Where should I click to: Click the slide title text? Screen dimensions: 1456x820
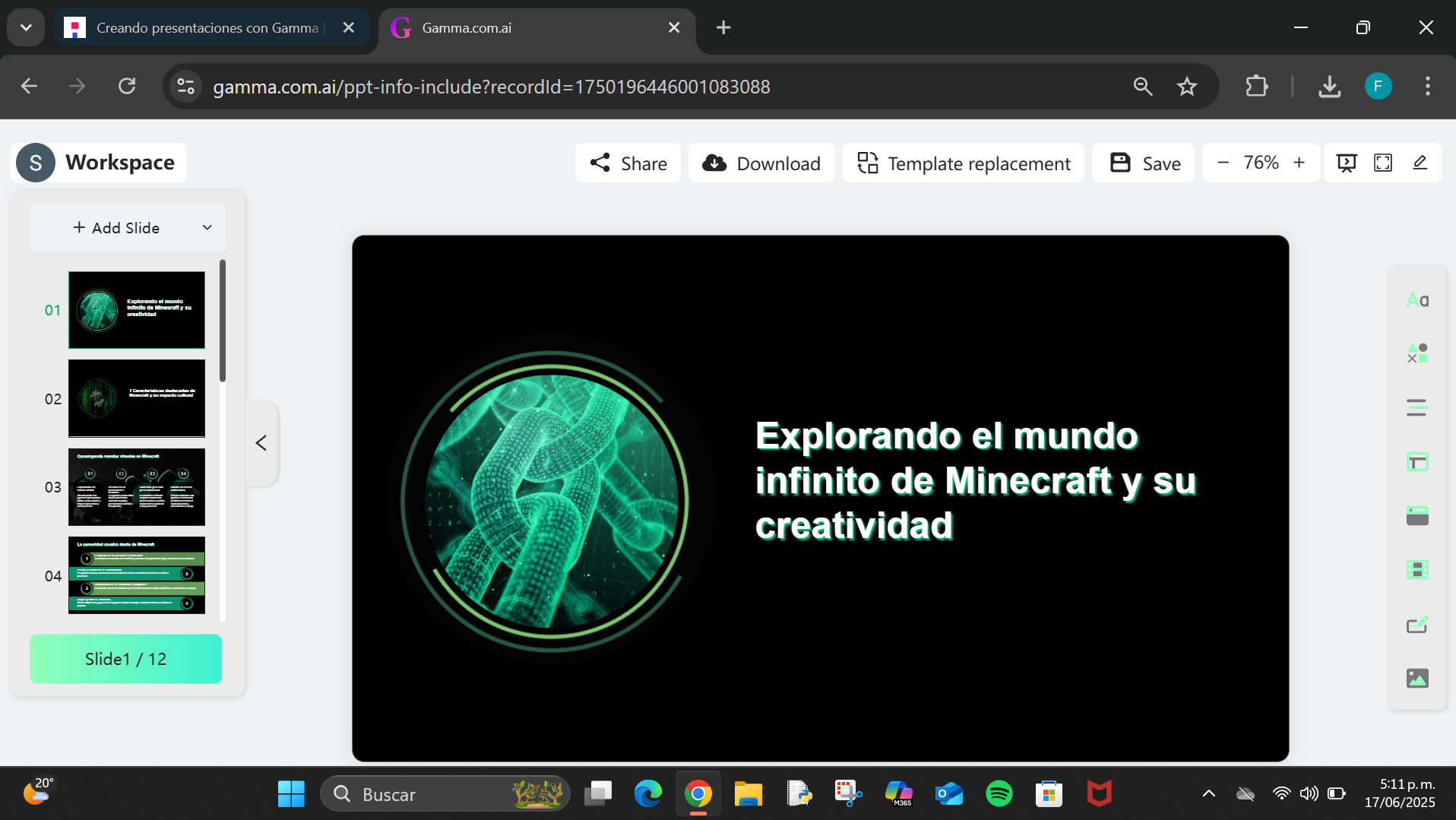(x=976, y=481)
